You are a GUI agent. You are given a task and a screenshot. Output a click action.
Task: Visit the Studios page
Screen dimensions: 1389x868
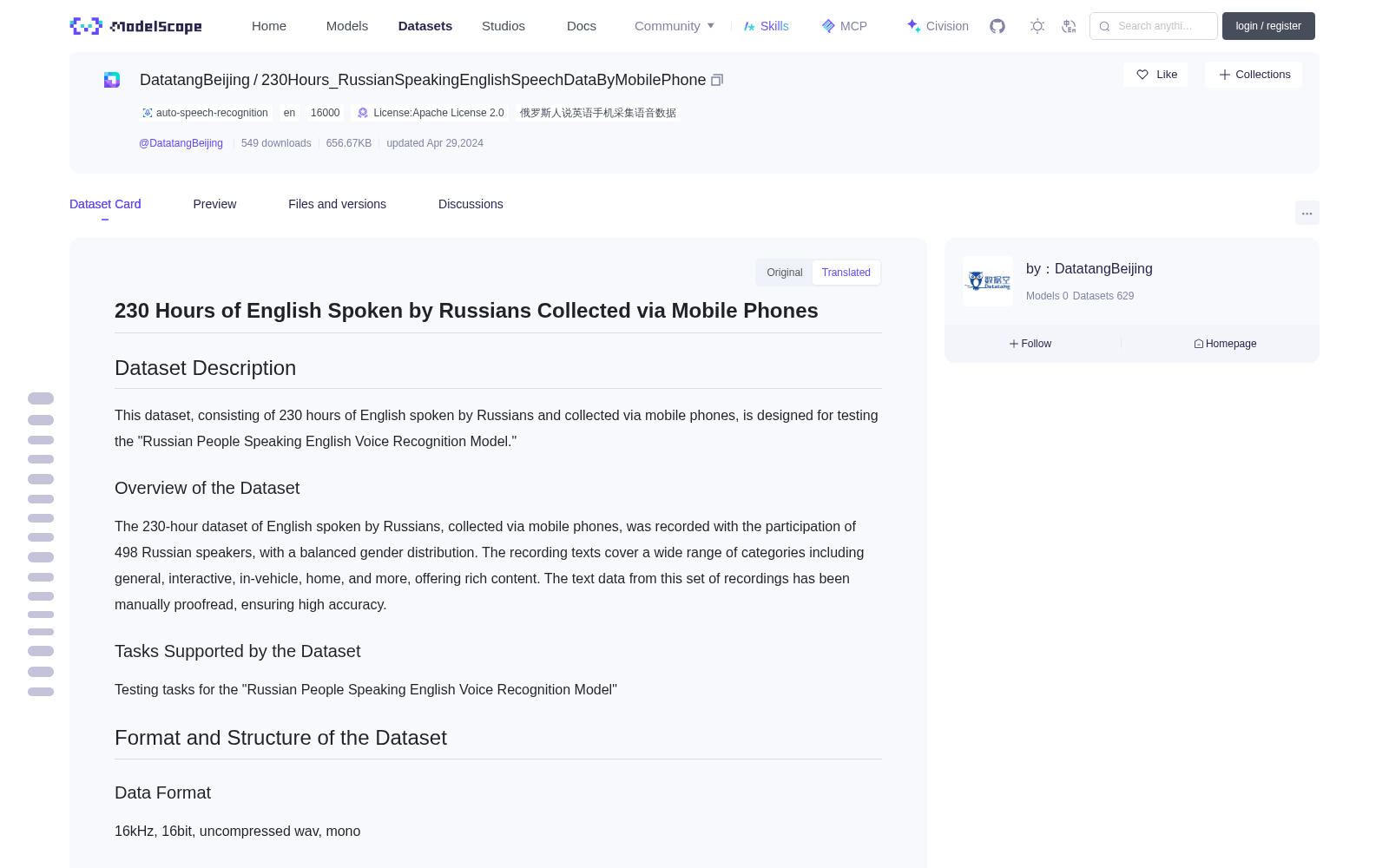[504, 26]
